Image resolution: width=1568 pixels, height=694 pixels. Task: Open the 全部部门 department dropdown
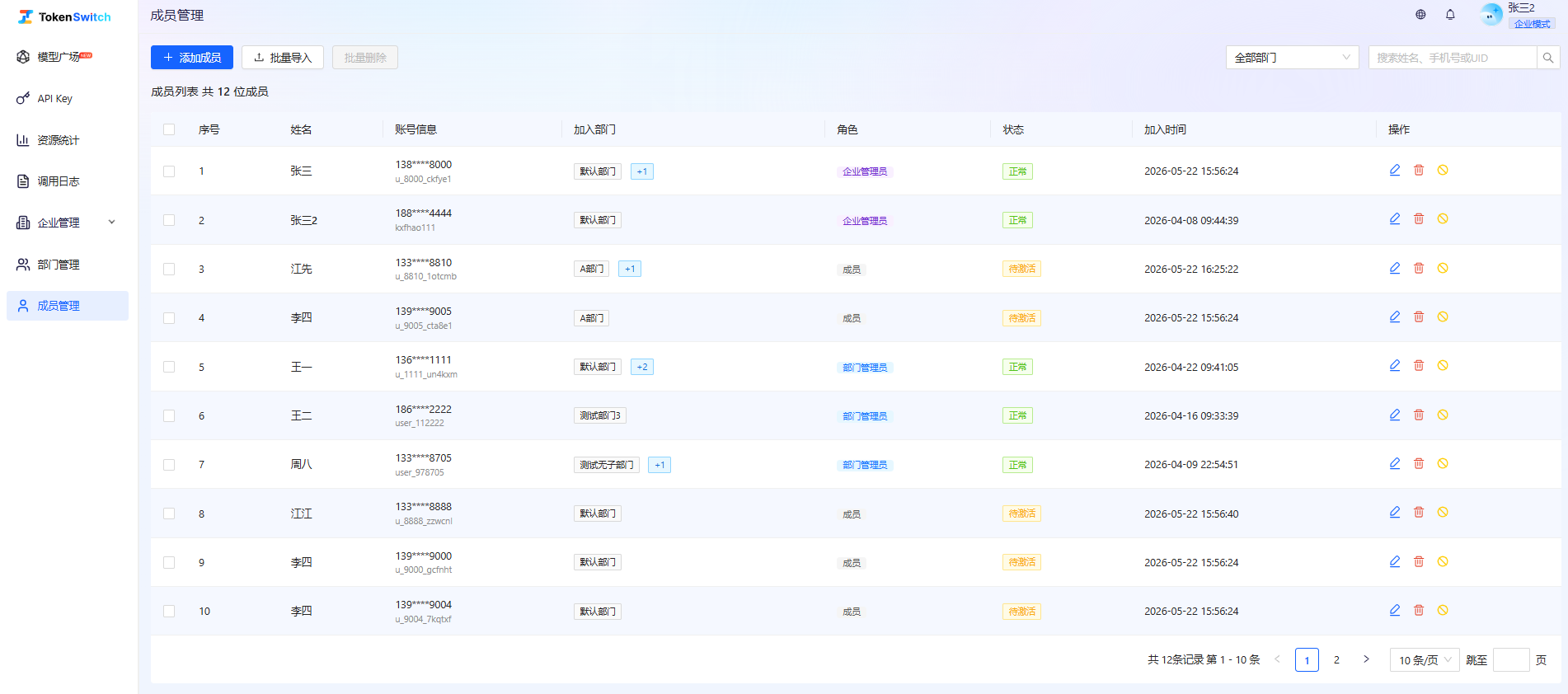(x=1292, y=58)
